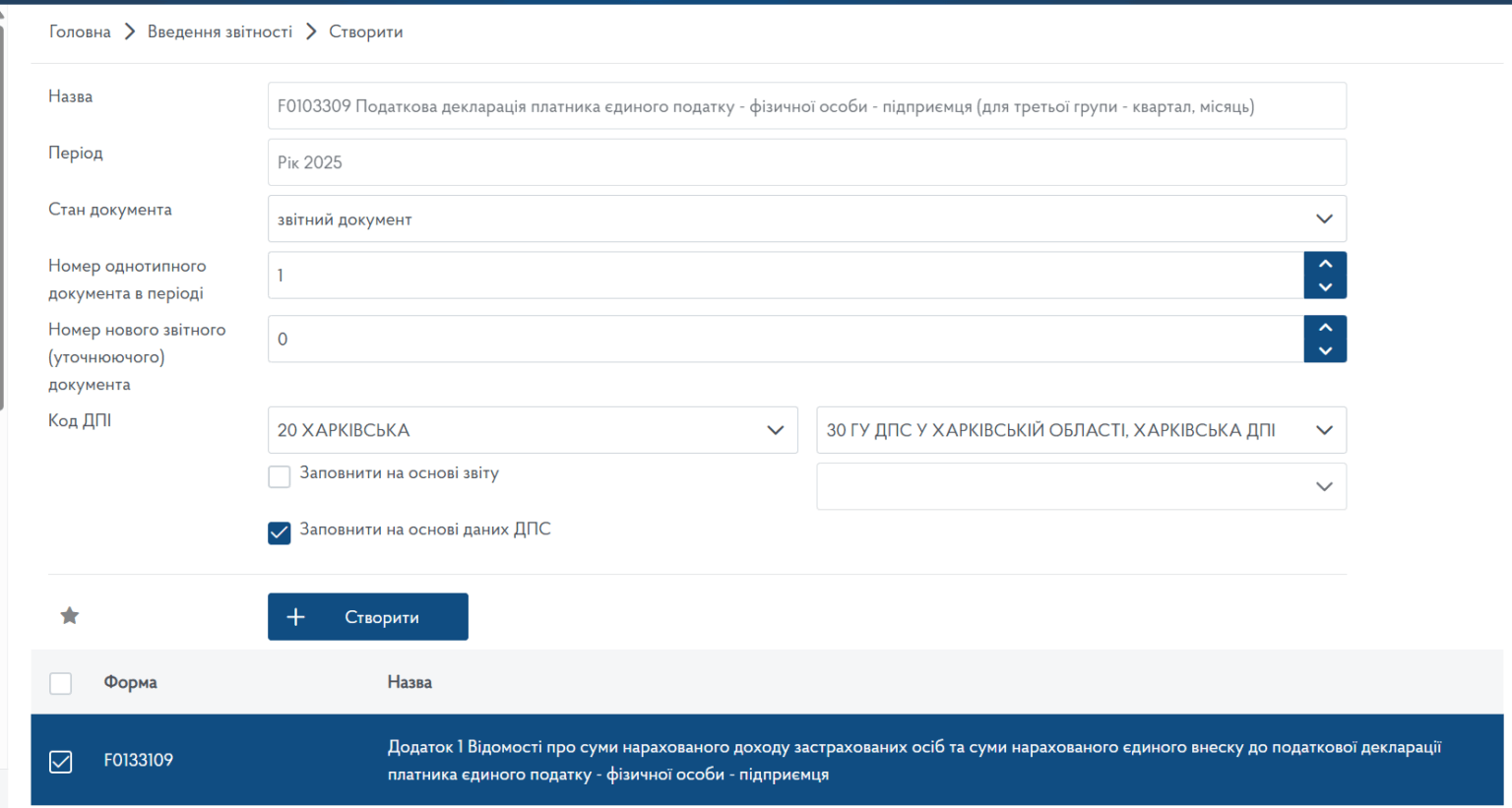Select the Додаток 1 Відомості row description
Viewport: 1512px width, 808px height.
pos(913,761)
